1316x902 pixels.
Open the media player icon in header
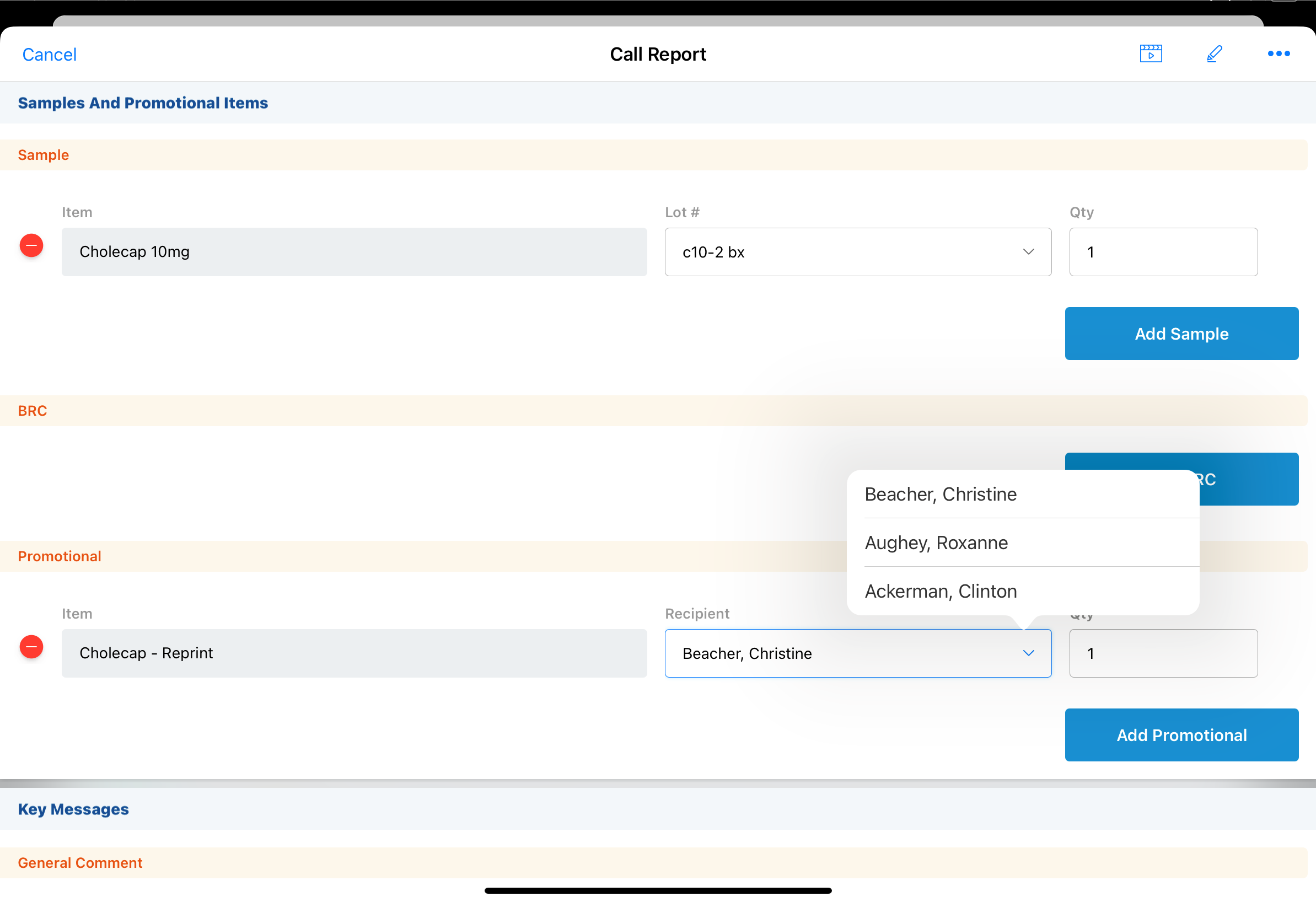tap(1150, 54)
